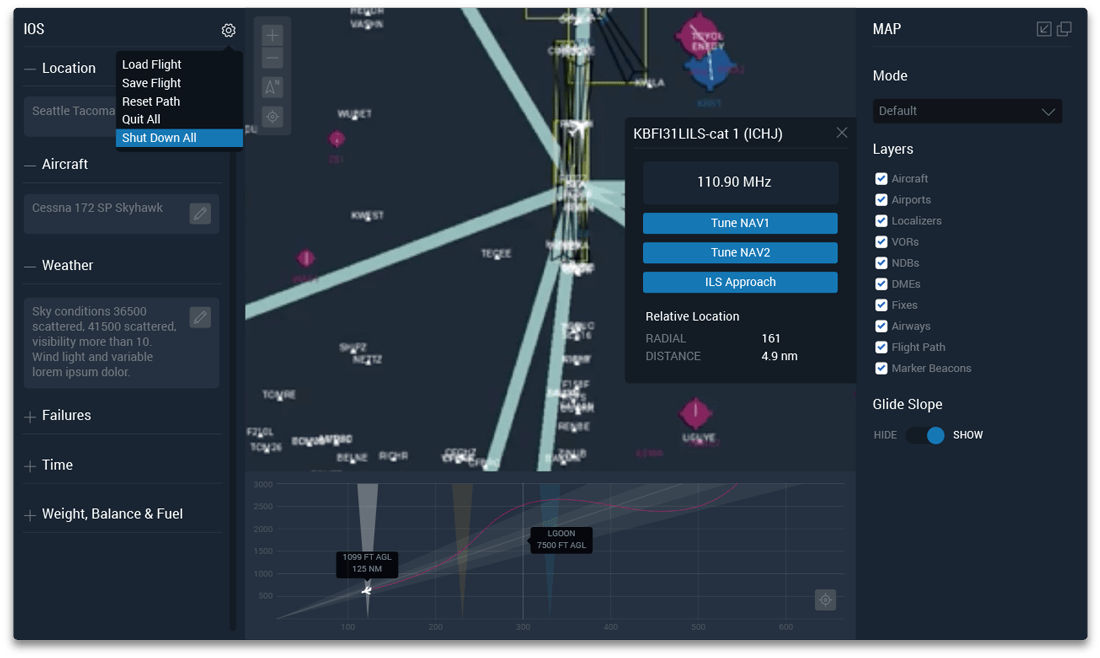Click the magenta beacon symbol below KWEST

click(x=306, y=258)
